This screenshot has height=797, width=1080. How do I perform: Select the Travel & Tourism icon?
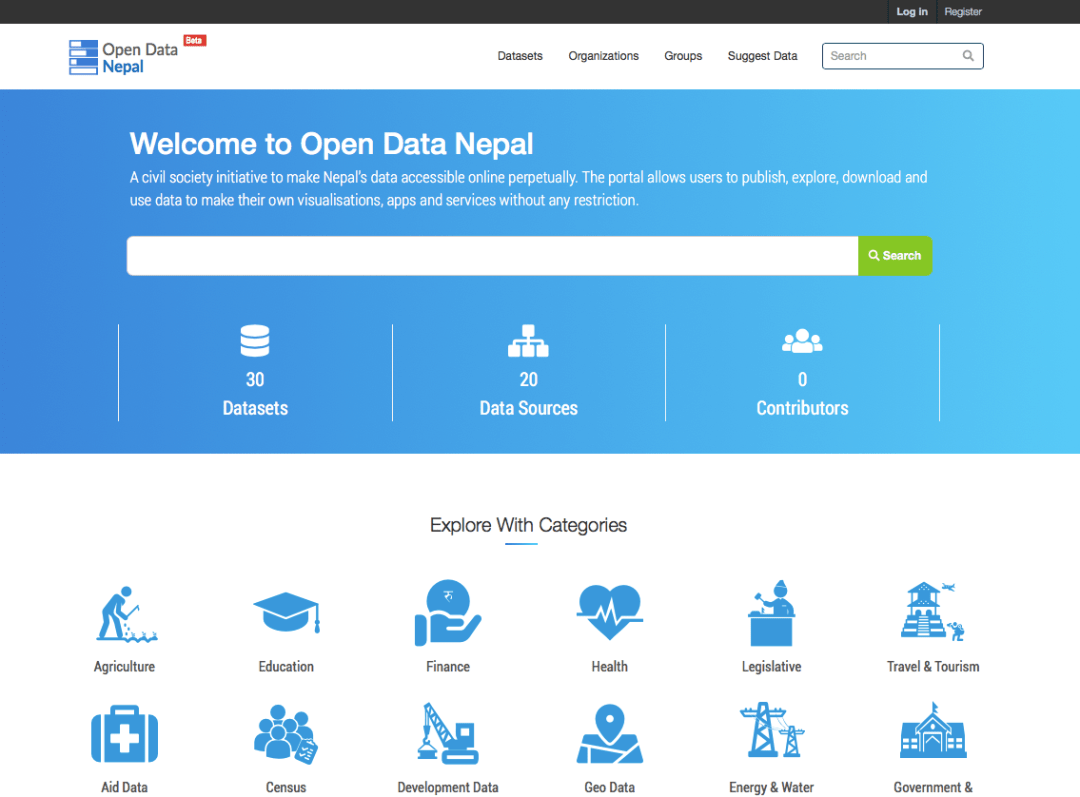[x=932, y=612]
